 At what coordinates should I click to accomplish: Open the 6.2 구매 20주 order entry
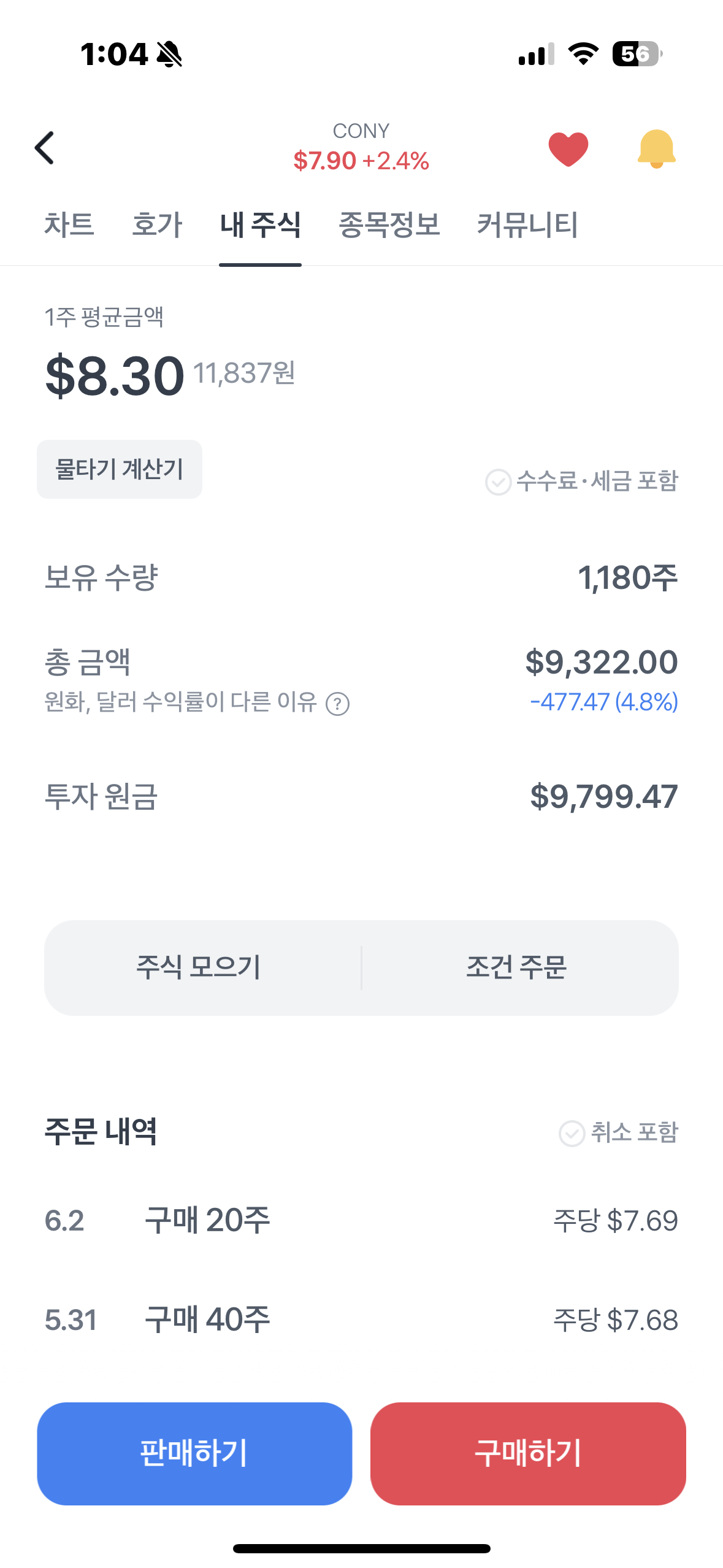click(x=361, y=1220)
